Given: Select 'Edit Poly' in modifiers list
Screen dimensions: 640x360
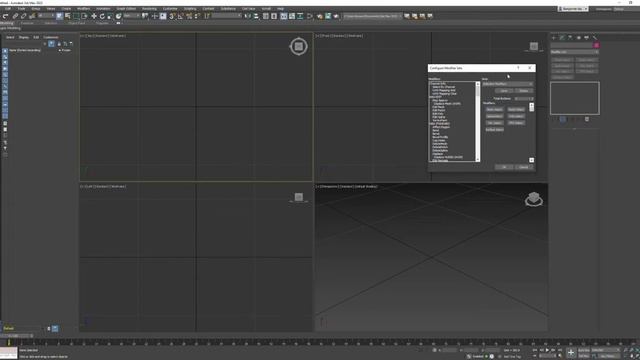Looking at the screenshot, I should click(x=438, y=114).
